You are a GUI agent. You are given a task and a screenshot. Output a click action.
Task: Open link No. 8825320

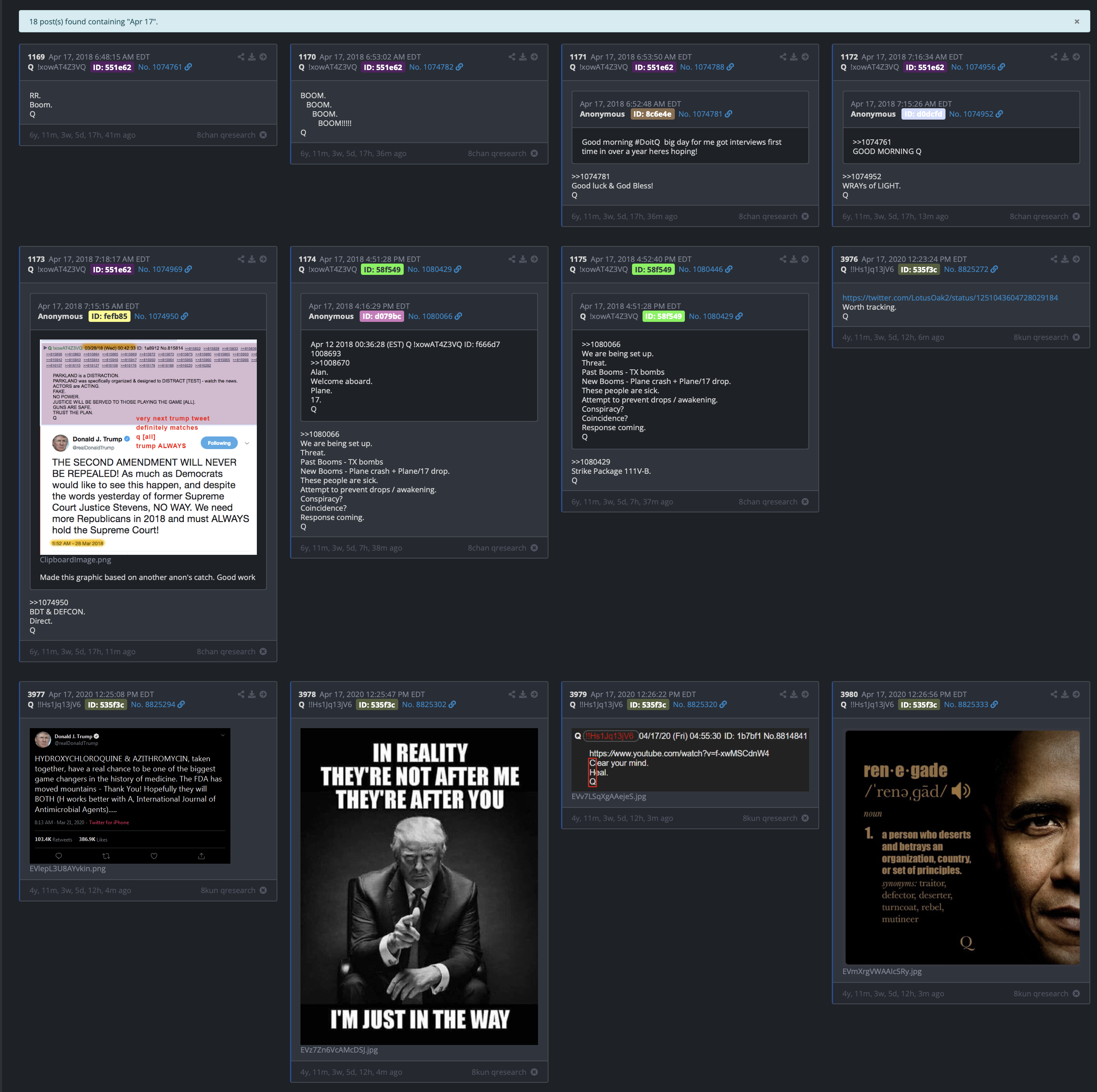700,704
